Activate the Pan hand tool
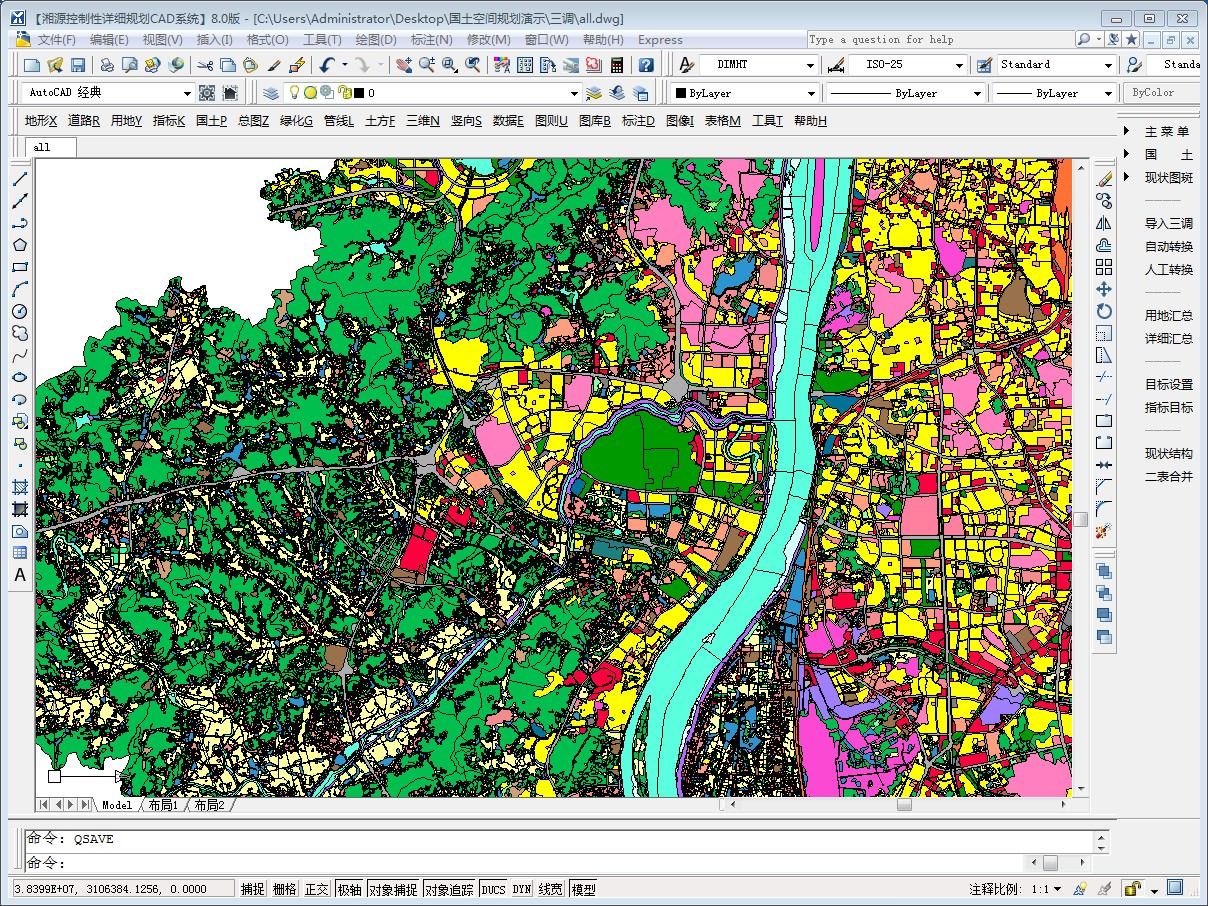Viewport: 1208px width, 906px height. tap(403, 65)
